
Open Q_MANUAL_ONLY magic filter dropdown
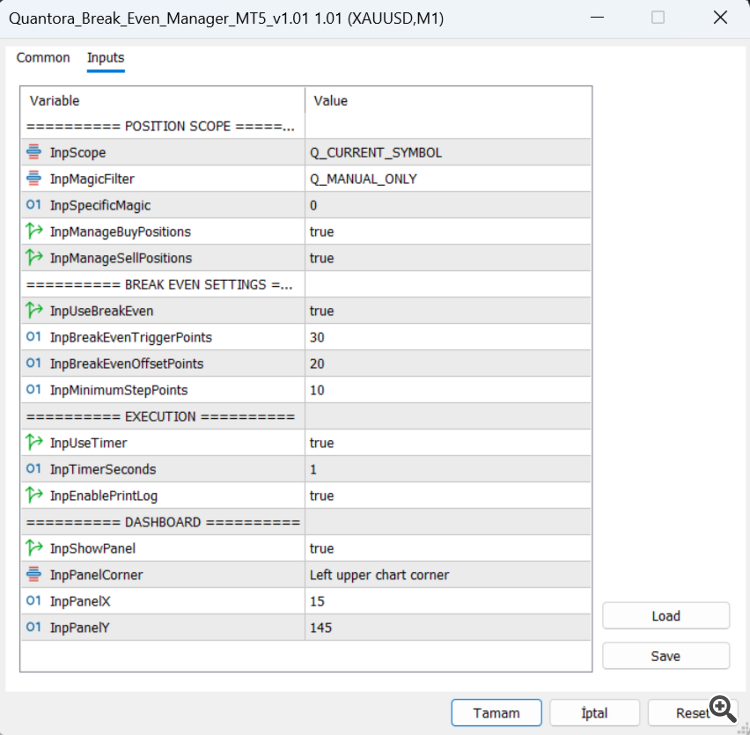448,179
